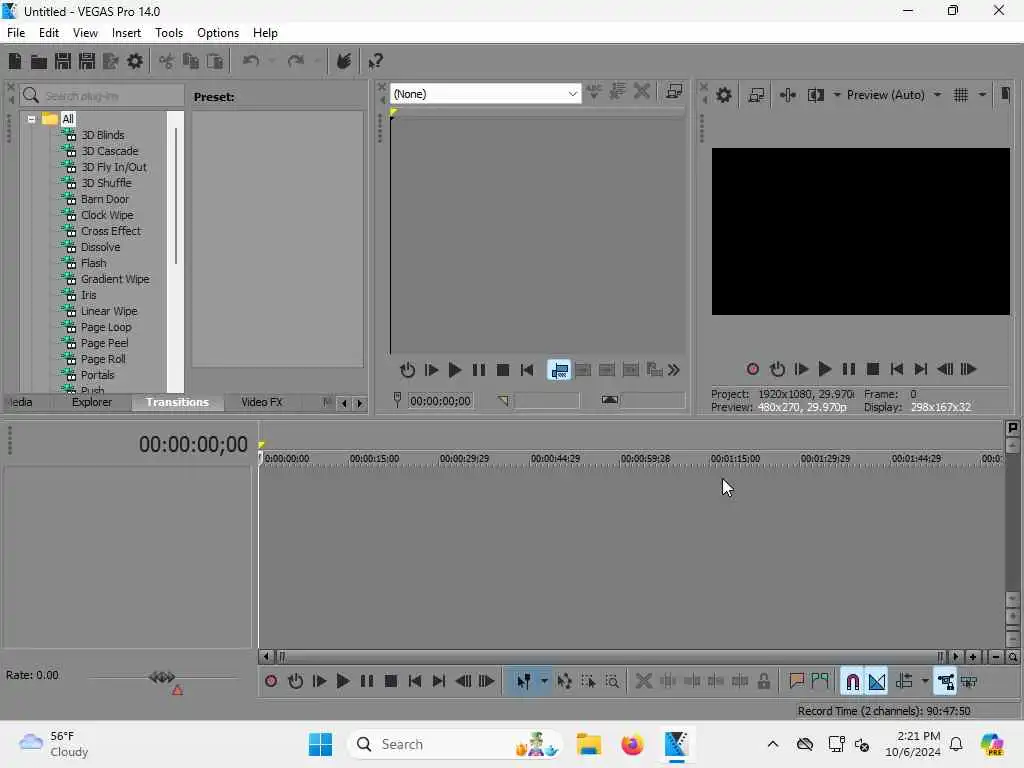Image resolution: width=1024 pixels, height=768 pixels.
Task: Toggle Automatic Crossfades button
Action: tap(876, 682)
